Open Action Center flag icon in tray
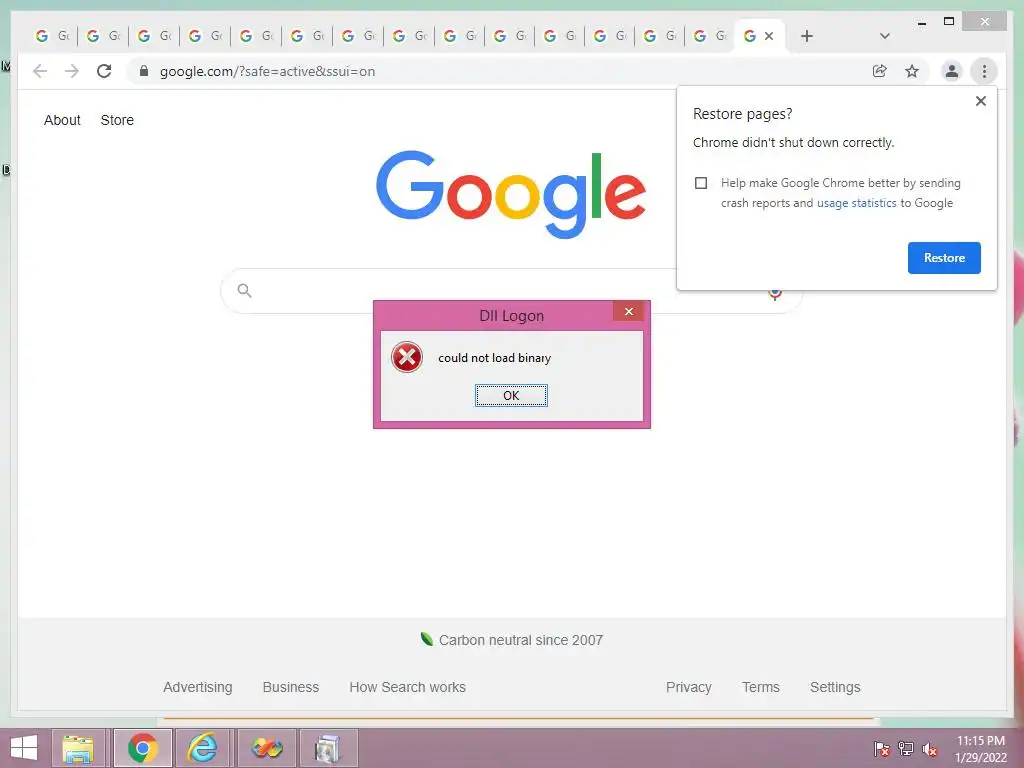1024x768 pixels. coord(882,749)
